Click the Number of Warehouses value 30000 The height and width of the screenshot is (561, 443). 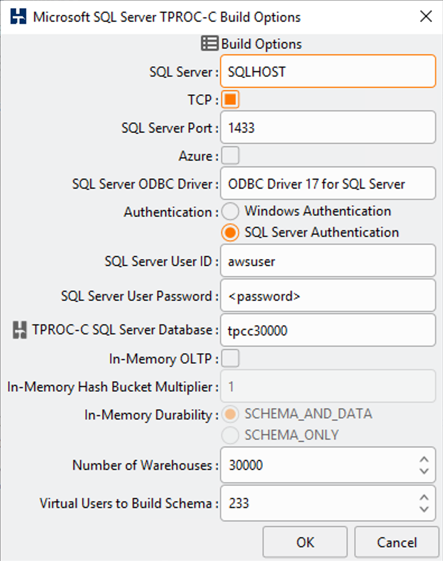point(246,465)
